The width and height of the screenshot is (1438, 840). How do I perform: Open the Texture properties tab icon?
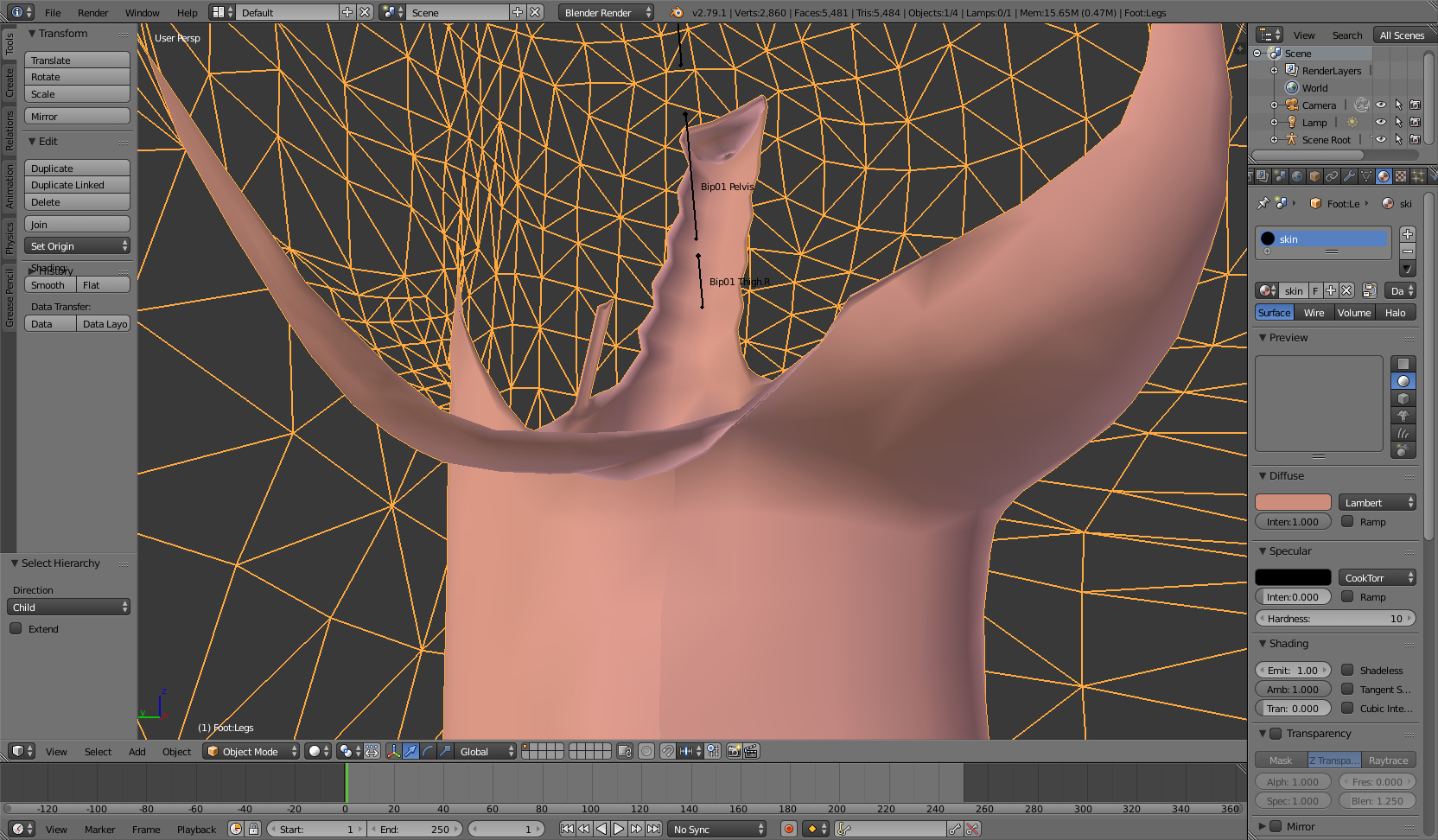[x=1401, y=176]
